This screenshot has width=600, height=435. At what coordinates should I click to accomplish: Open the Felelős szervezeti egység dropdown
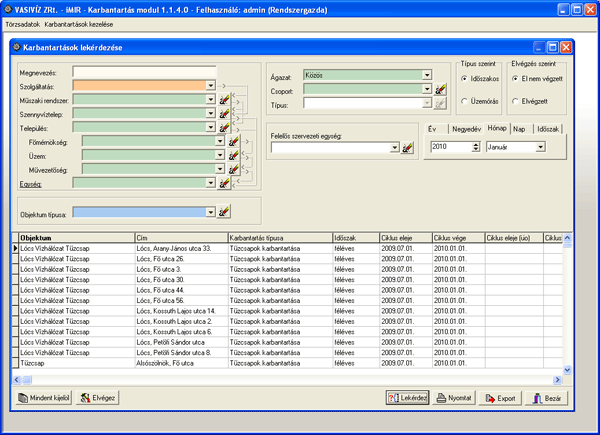[395, 147]
